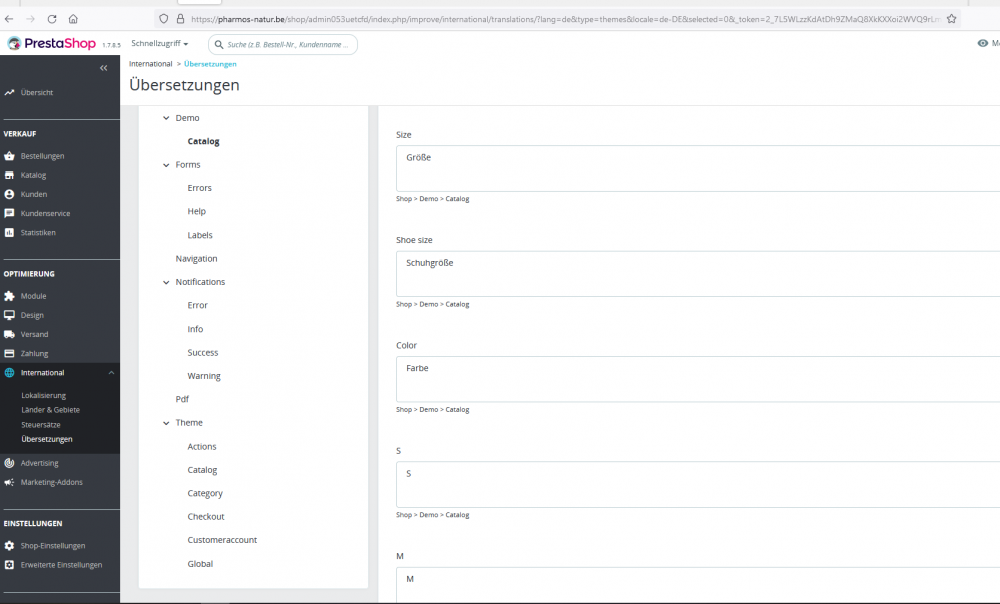Open the Schnellzugriff dropdown

[160, 43]
